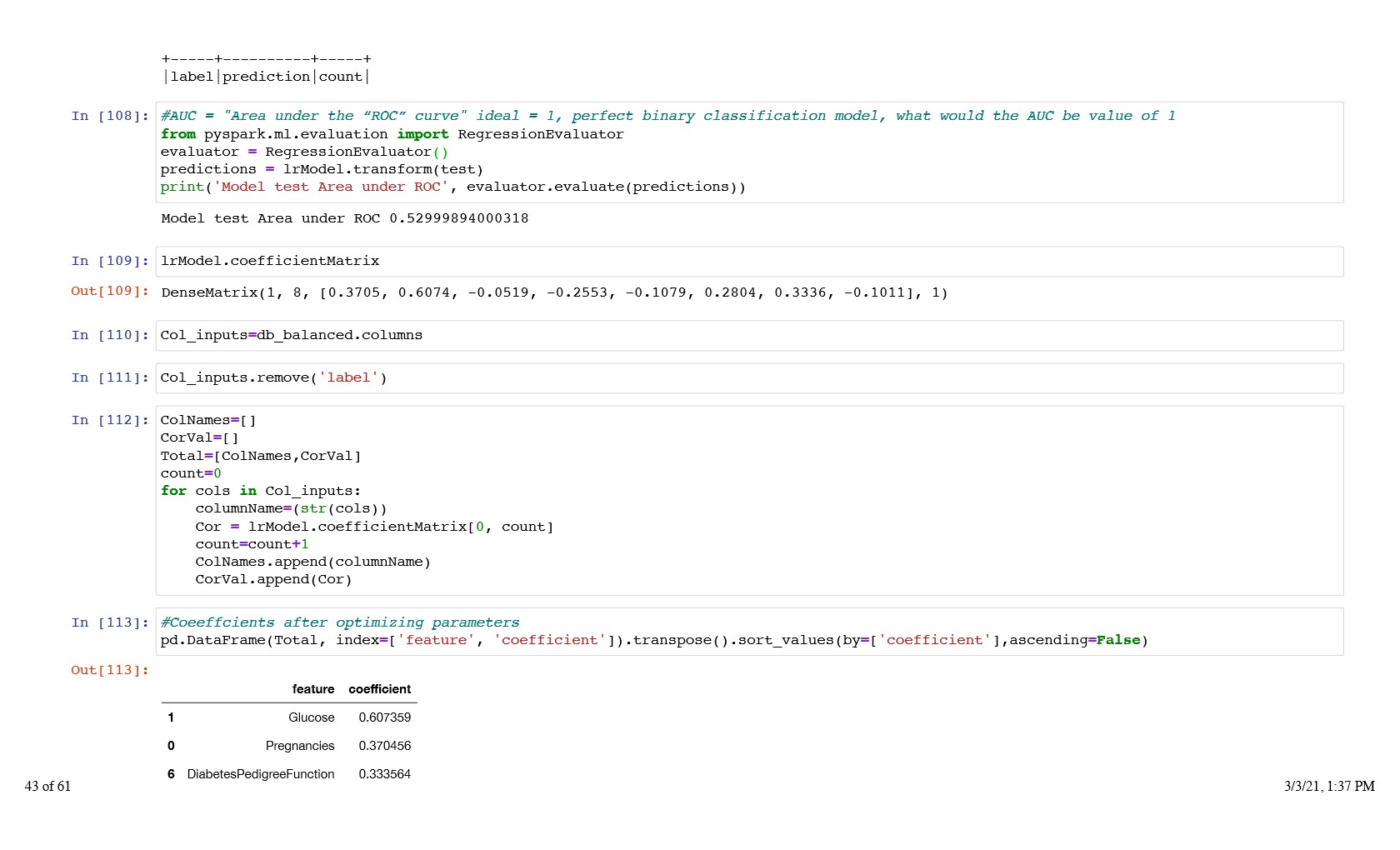The width and height of the screenshot is (1400, 850).
Task: Click the 'coefficient' column header
Action: [x=379, y=689]
